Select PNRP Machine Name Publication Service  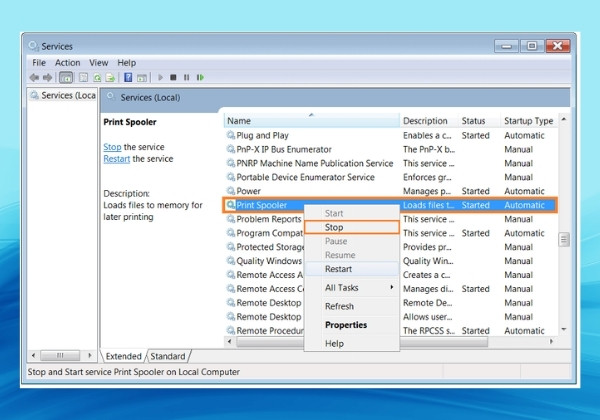[390, 163]
